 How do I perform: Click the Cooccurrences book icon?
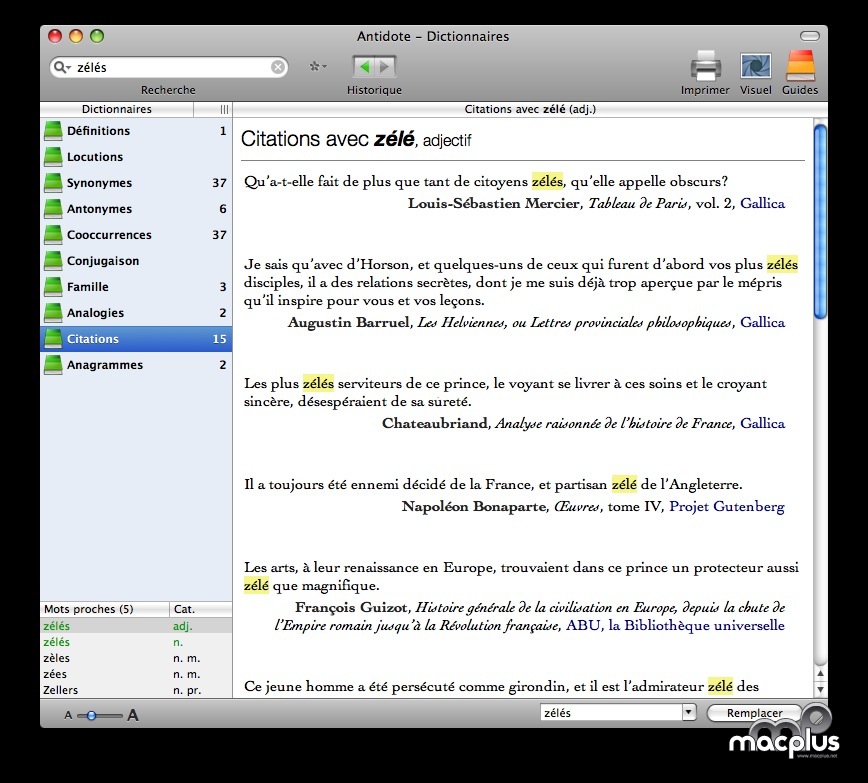53,235
